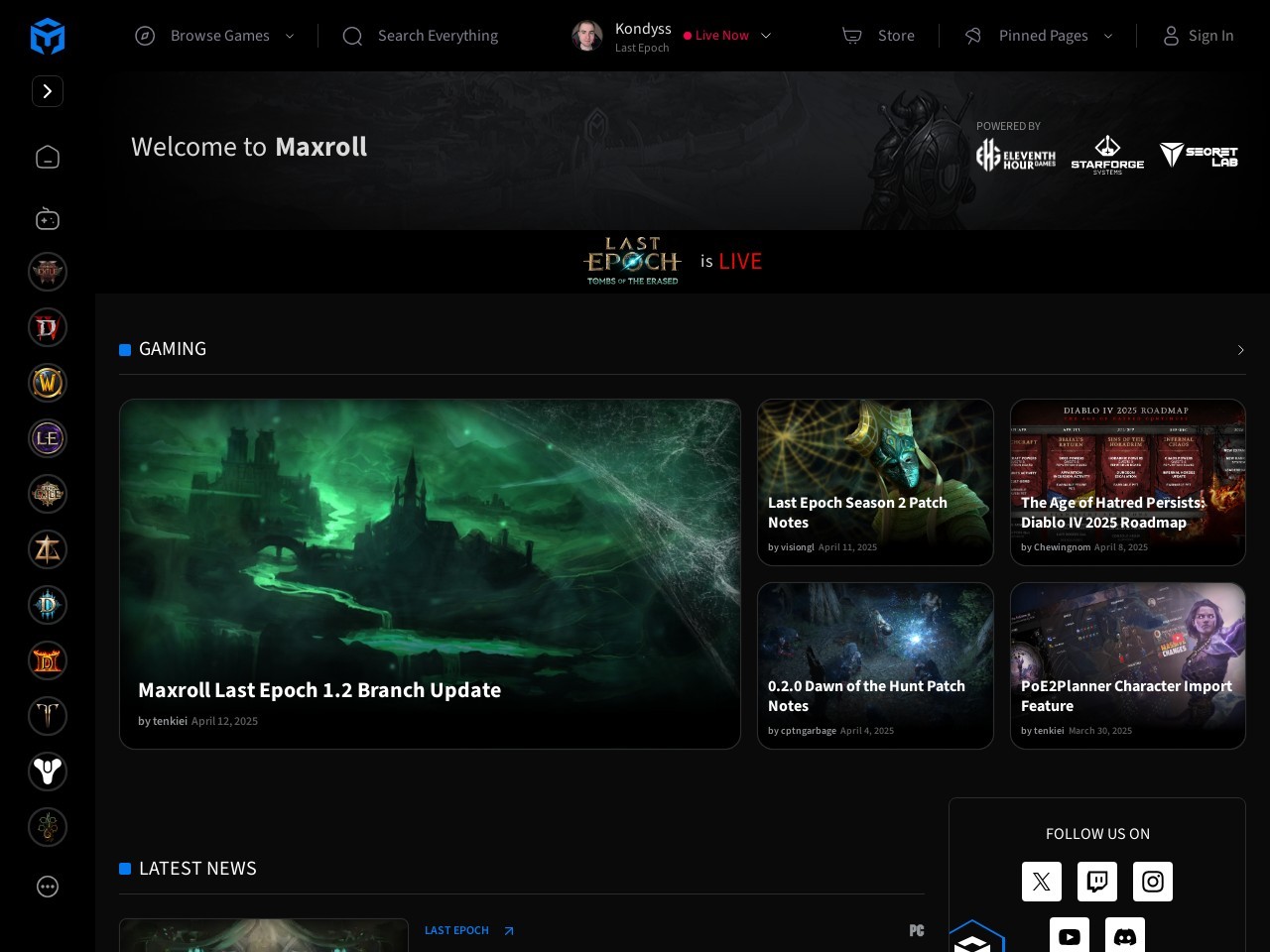Open Maxroll Twitch channel
Screen dimensions: 1270x952
coord(1097,882)
